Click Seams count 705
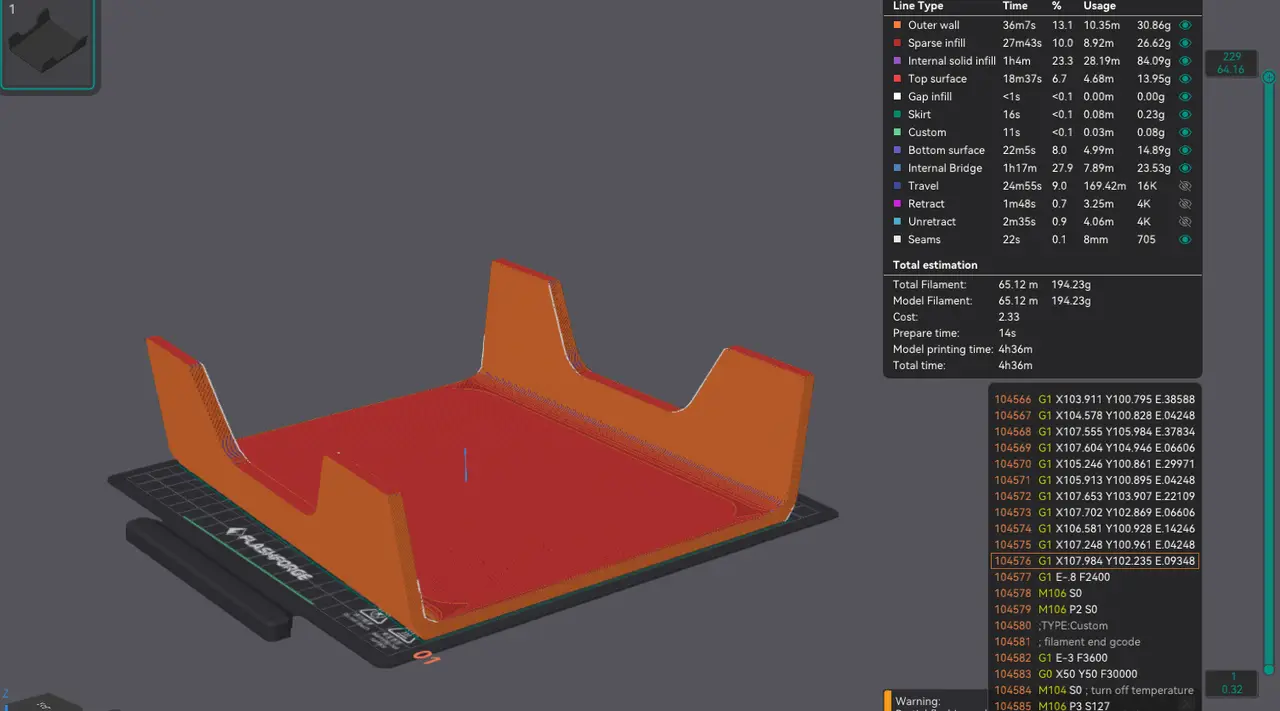 (1146, 239)
